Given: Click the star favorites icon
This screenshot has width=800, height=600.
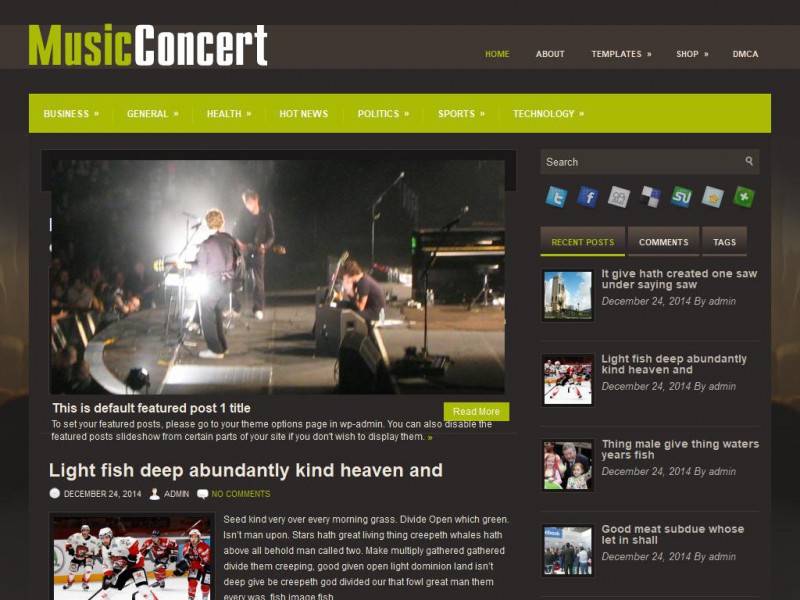Looking at the screenshot, I should (x=712, y=197).
